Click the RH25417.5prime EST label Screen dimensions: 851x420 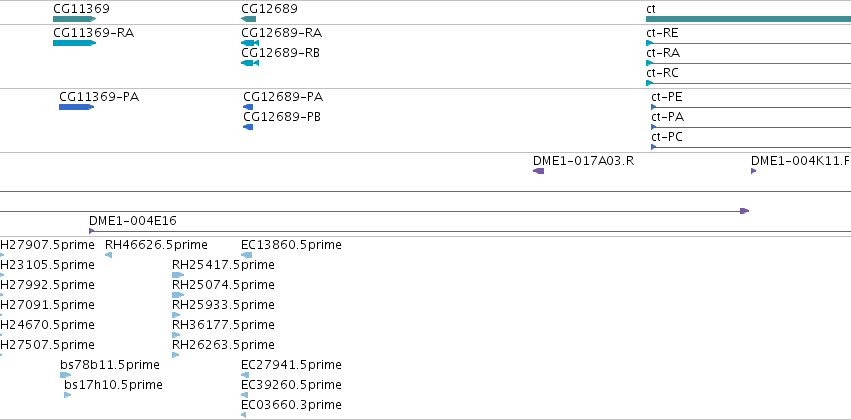click(223, 265)
